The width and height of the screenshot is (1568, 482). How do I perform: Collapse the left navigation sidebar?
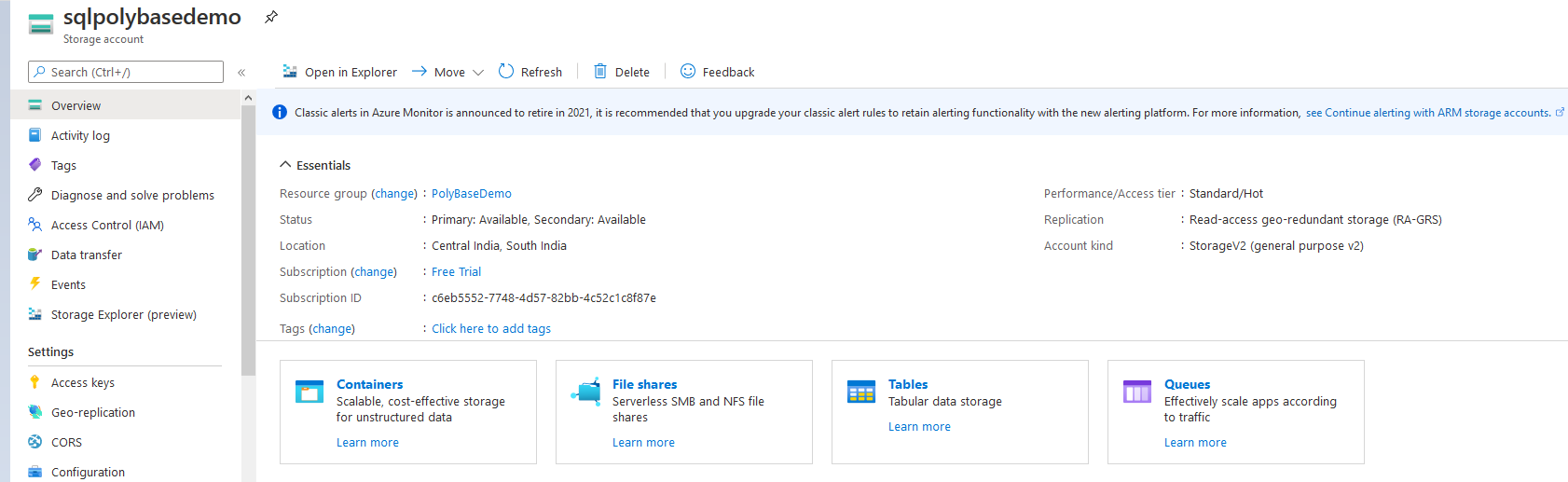pyautogui.click(x=241, y=73)
